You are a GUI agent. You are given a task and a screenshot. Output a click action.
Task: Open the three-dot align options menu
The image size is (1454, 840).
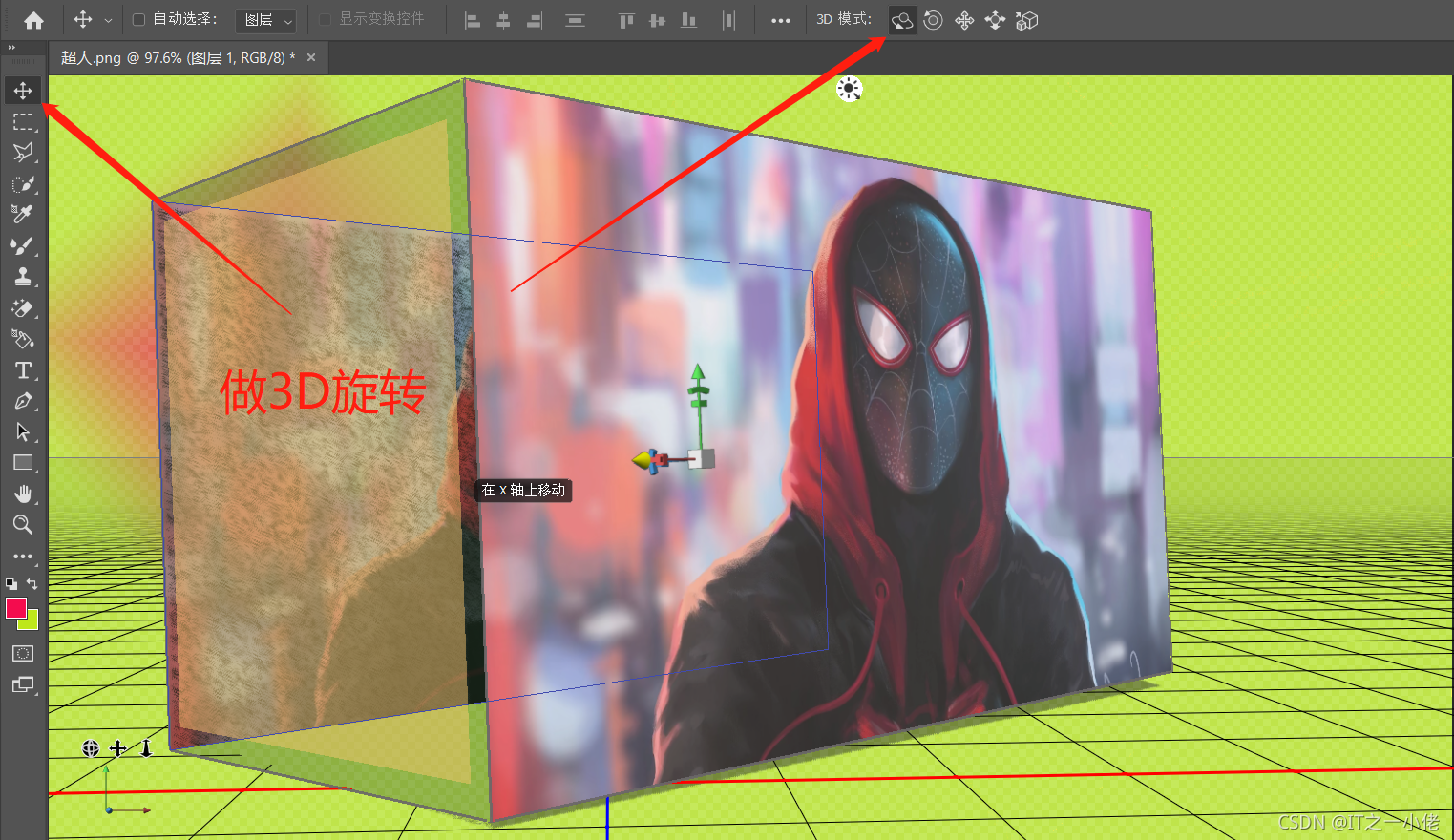(x=781, y=20)
